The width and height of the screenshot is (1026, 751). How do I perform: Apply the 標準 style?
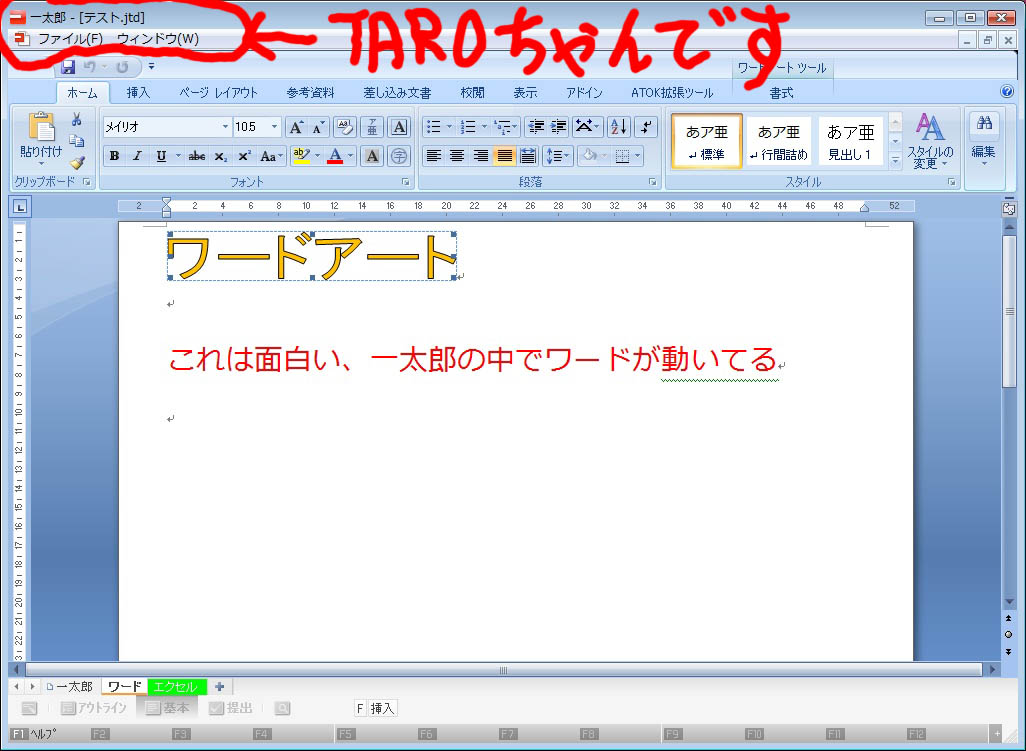(x=707, y=141)
